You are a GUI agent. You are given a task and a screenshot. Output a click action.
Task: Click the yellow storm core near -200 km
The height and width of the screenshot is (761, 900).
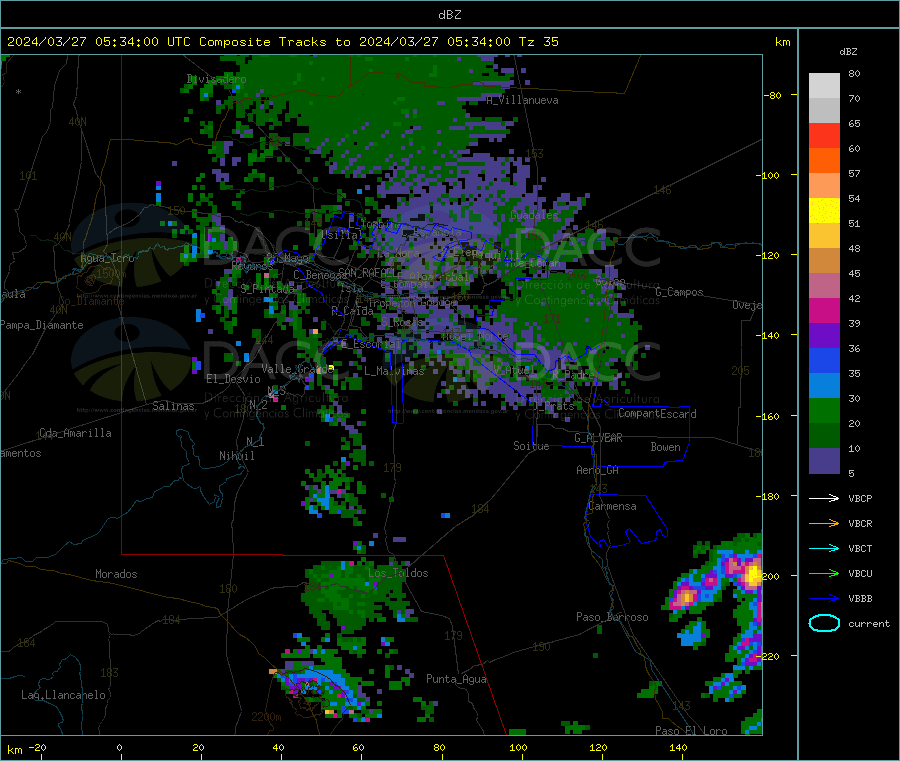pos(752,574)
